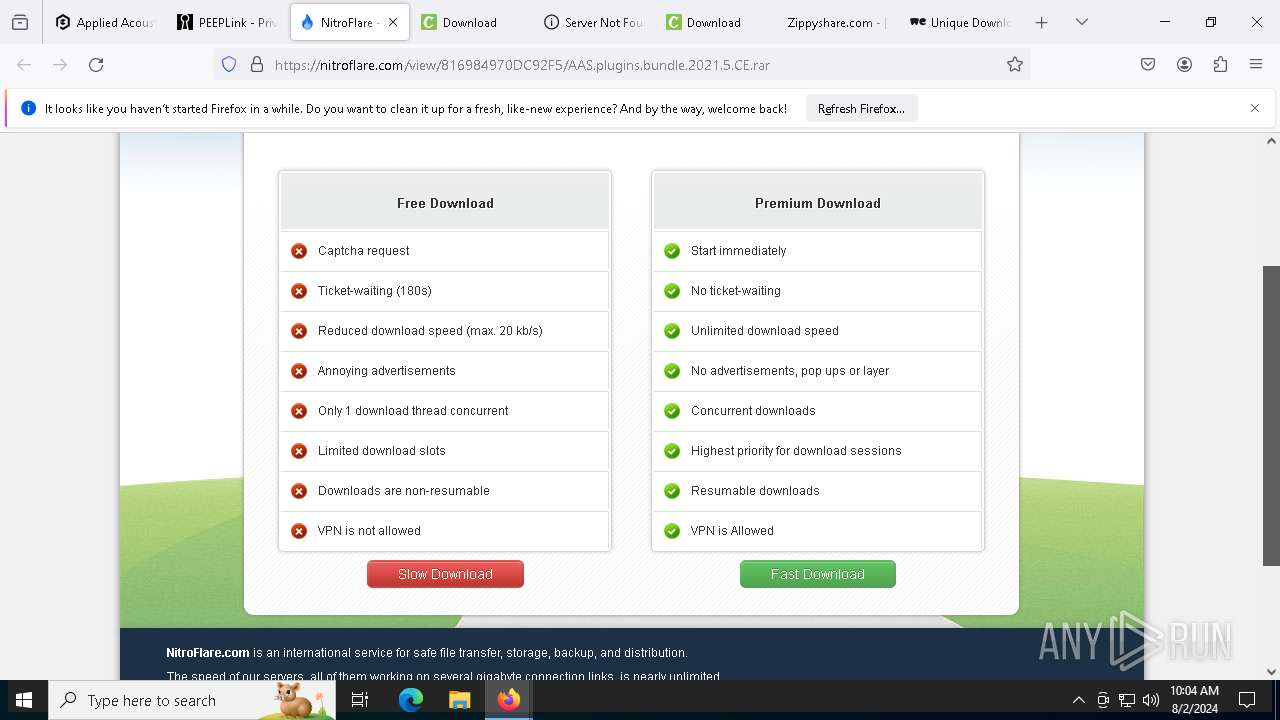Open the volume speaker tray icon

point(1151,700)
